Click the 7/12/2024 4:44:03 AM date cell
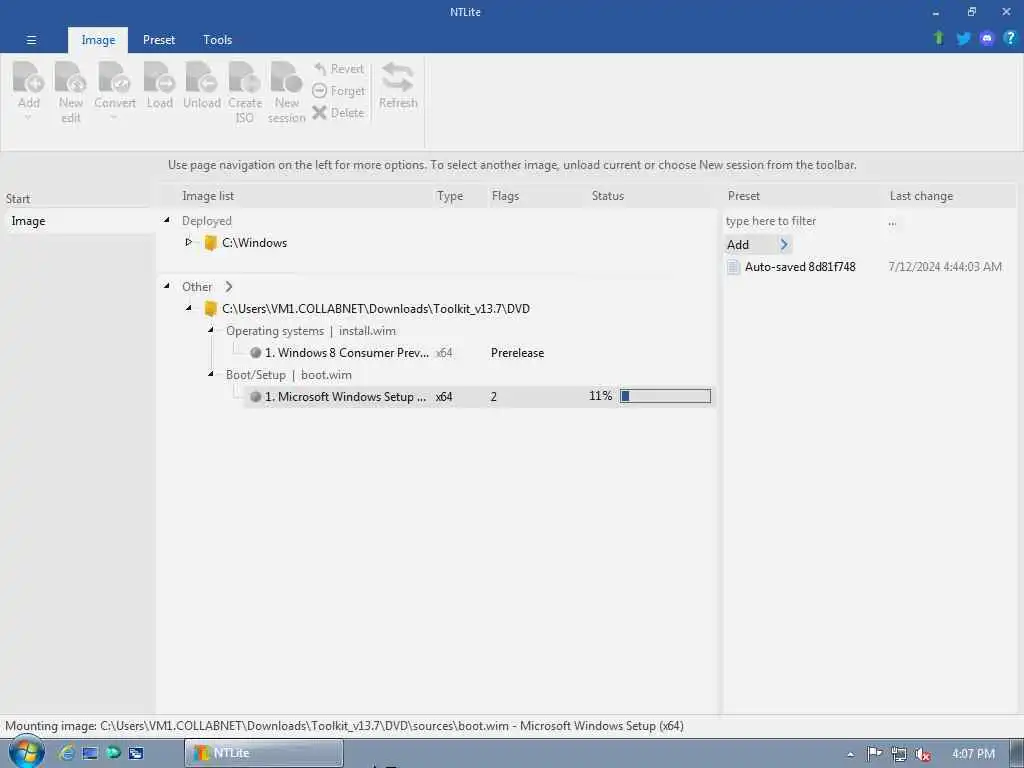Viewport: 1024px width, 768px height. (945, 266)
